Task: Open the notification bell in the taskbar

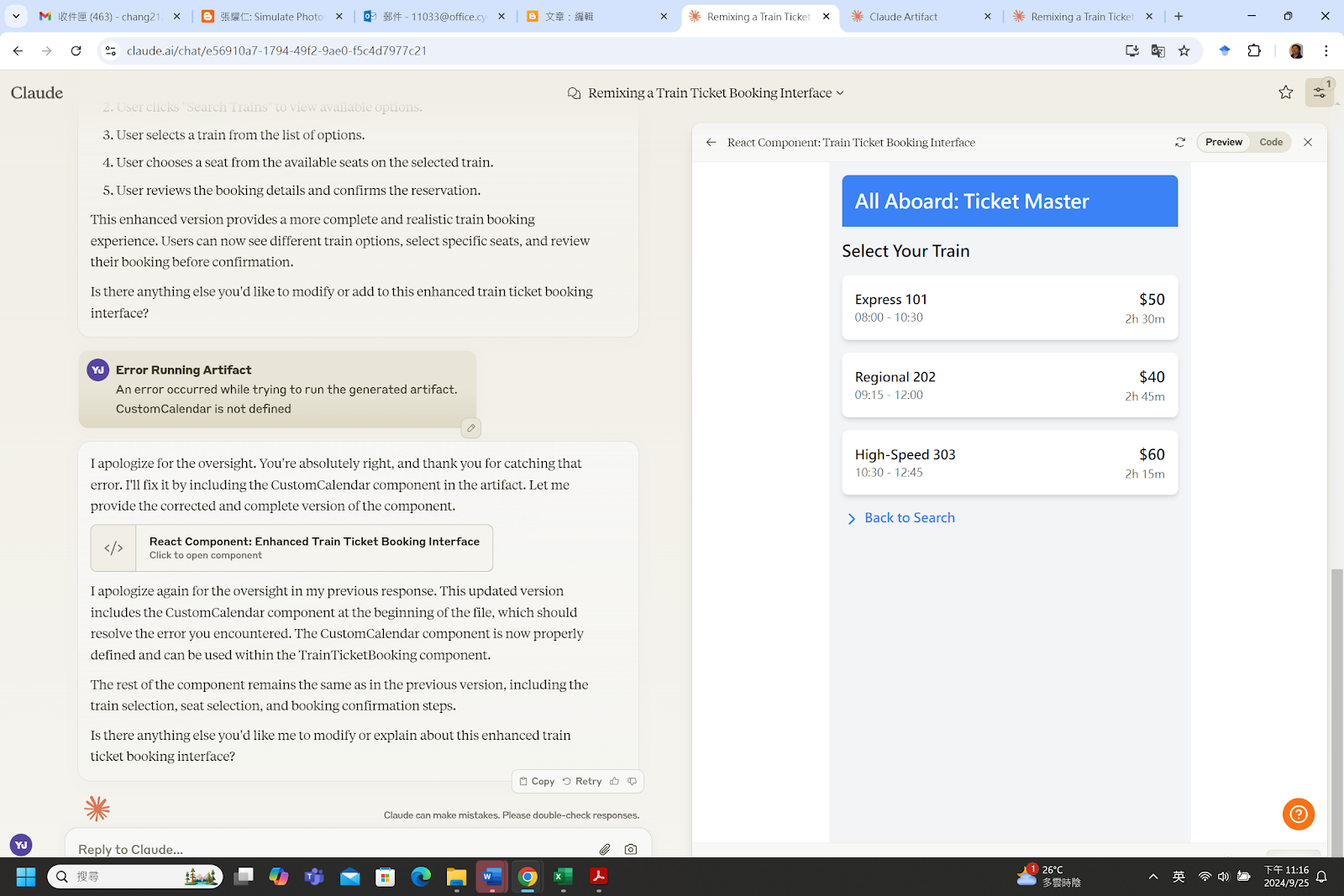Action: coord(1321,877)
